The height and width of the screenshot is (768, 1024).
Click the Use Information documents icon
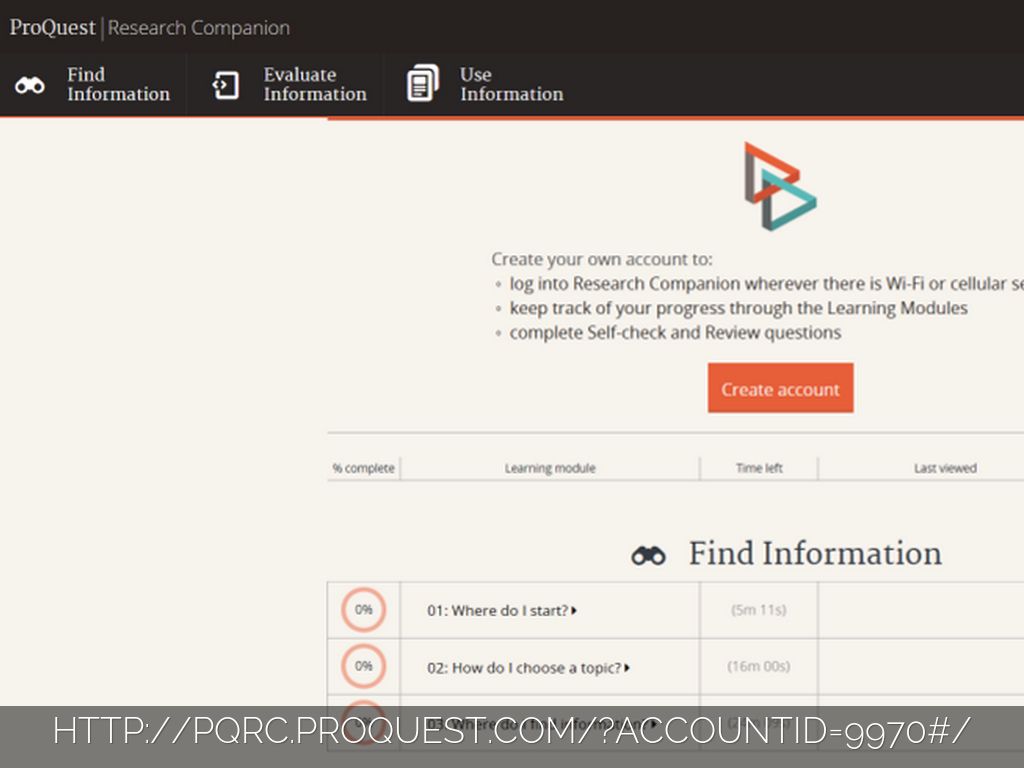(422, 84)
